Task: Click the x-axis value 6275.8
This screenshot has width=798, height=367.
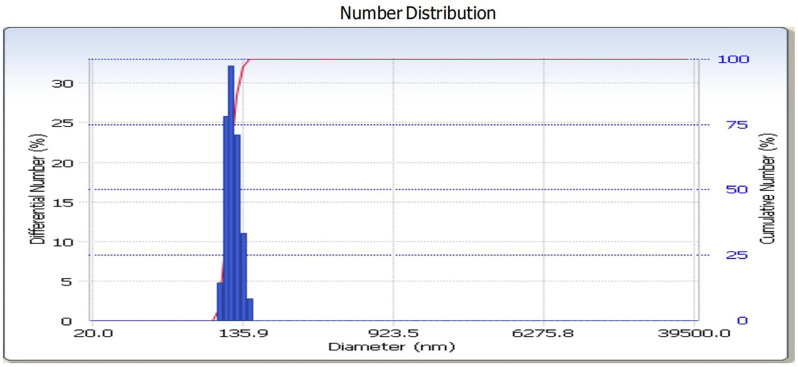Action: (544, 333)
